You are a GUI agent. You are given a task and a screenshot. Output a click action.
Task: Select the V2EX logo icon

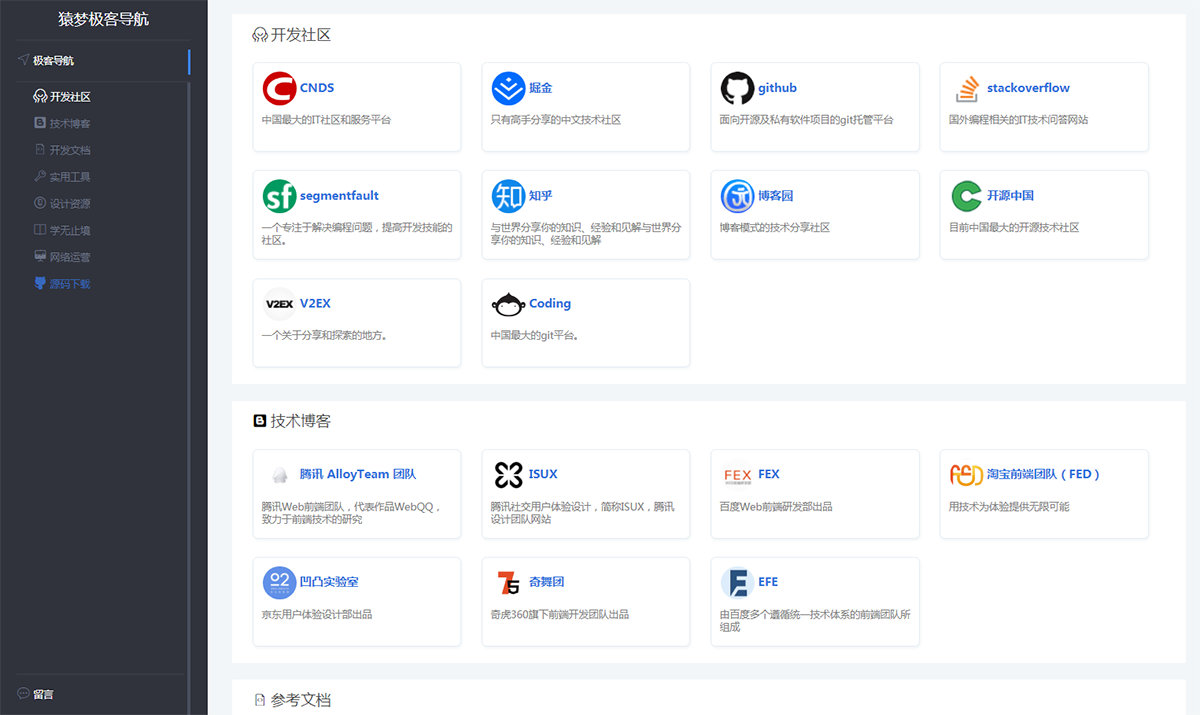click(x=279, y=304)
